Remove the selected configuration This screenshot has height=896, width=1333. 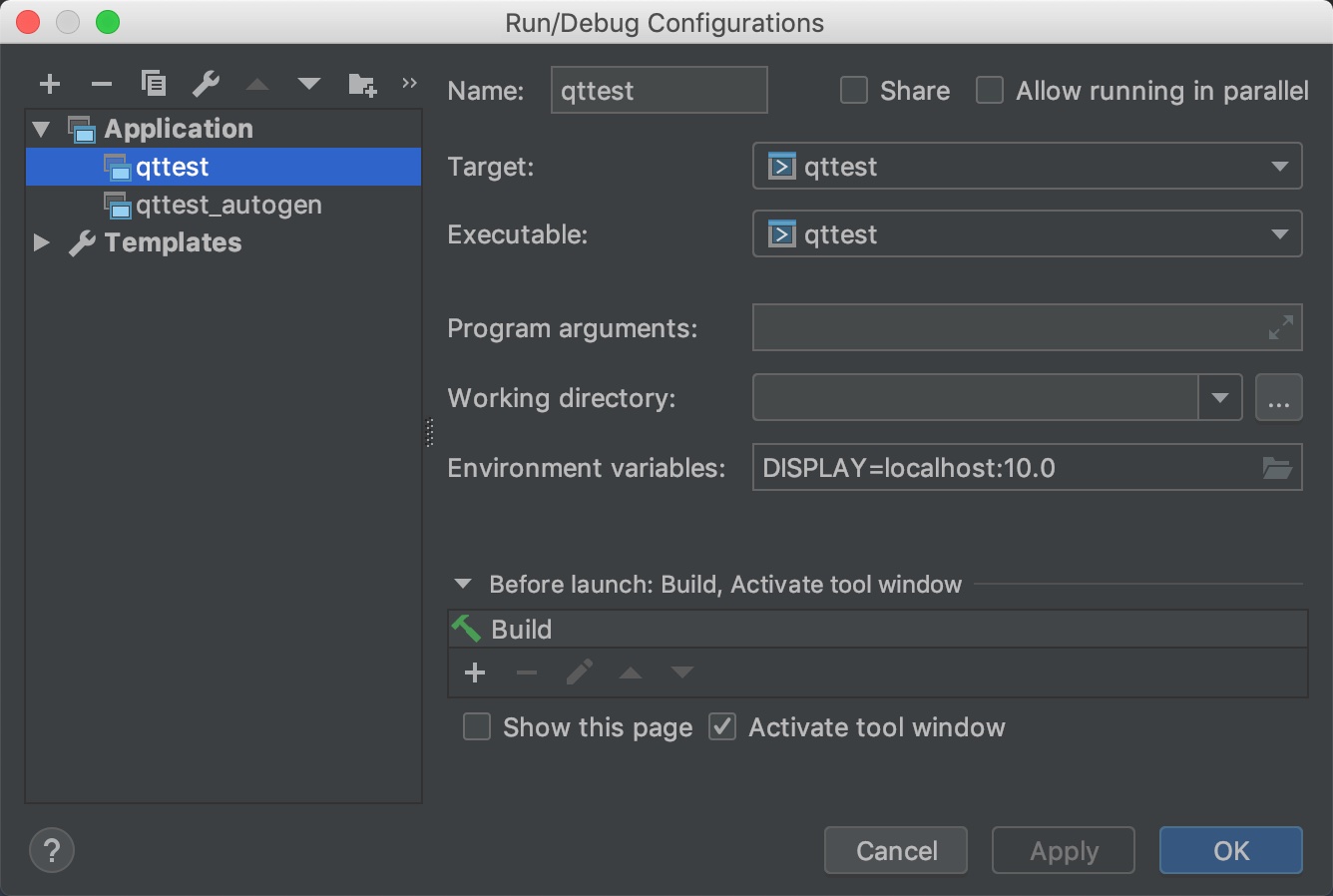tap(102, 84)
